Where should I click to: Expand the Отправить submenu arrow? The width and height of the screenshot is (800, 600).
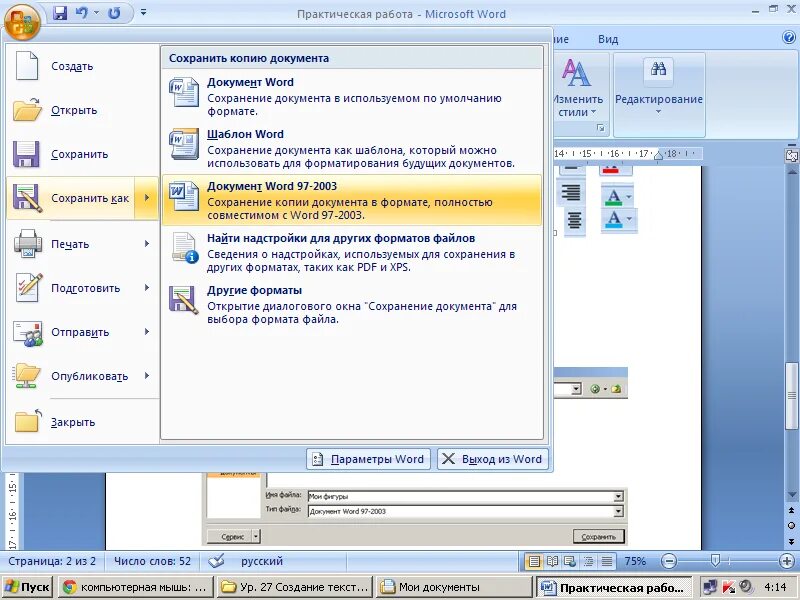(x=147, y=332)
